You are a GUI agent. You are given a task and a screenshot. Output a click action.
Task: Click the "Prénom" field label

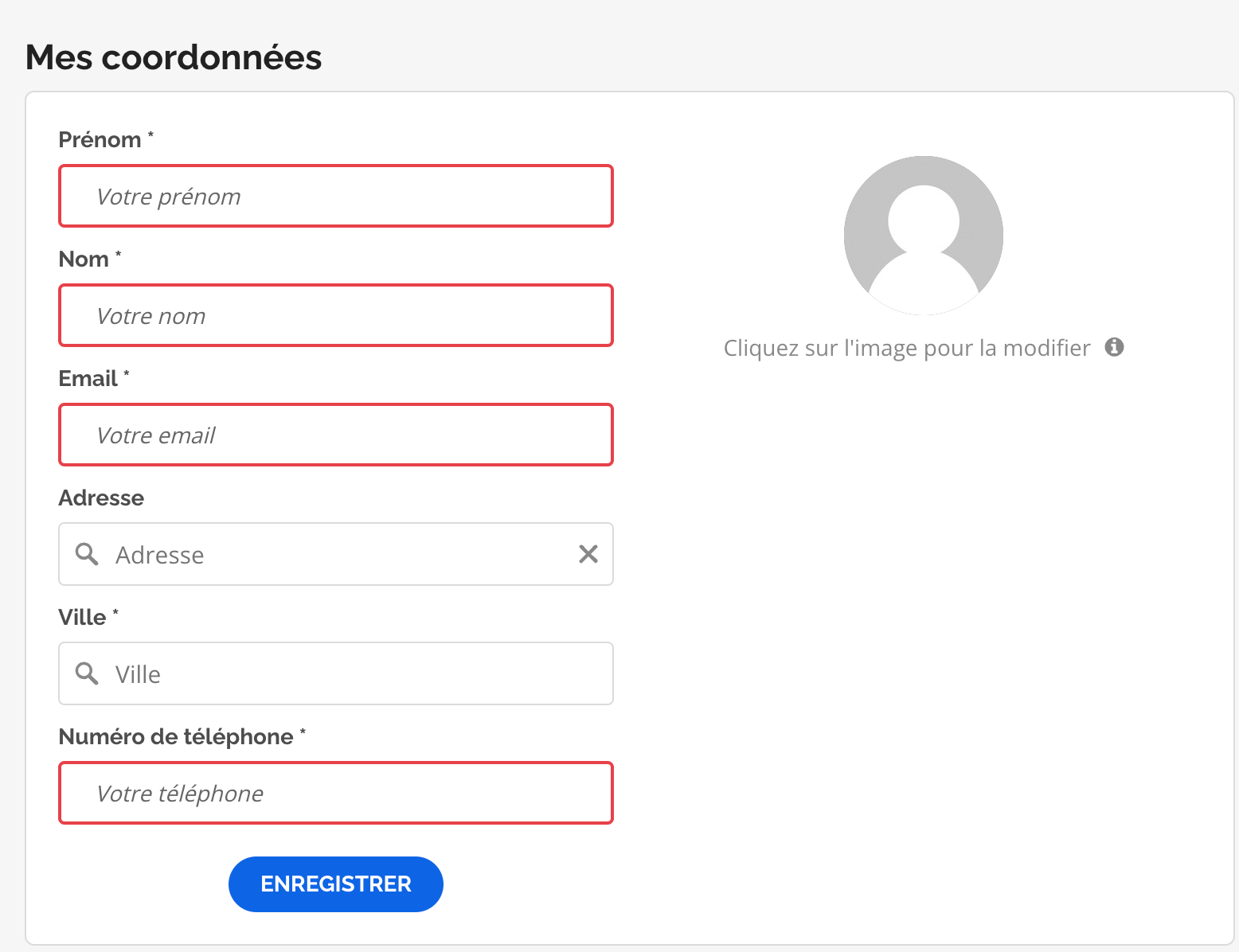click(x=100, y=140)
